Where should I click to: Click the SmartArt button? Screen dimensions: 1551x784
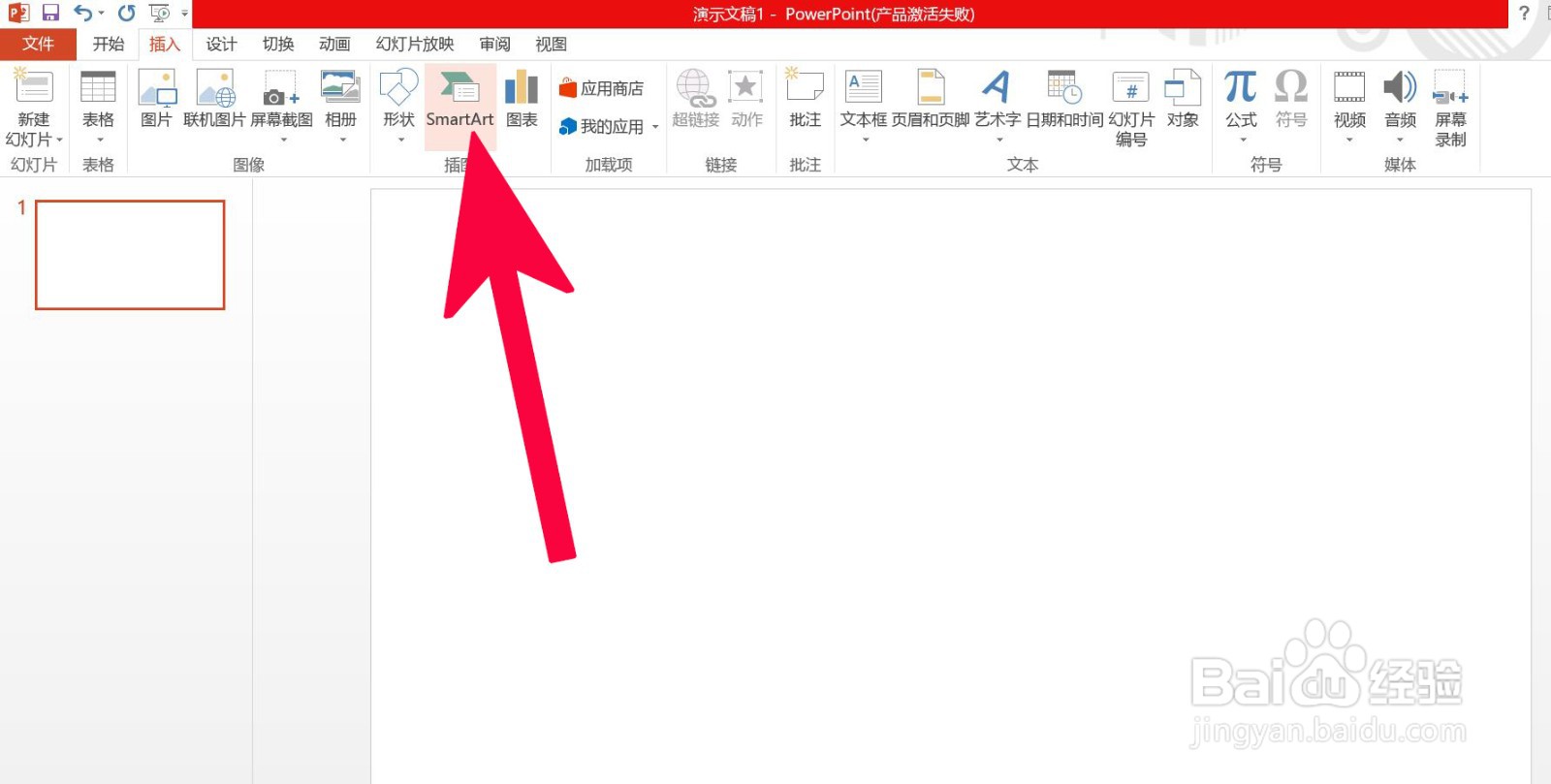(460, 106)
